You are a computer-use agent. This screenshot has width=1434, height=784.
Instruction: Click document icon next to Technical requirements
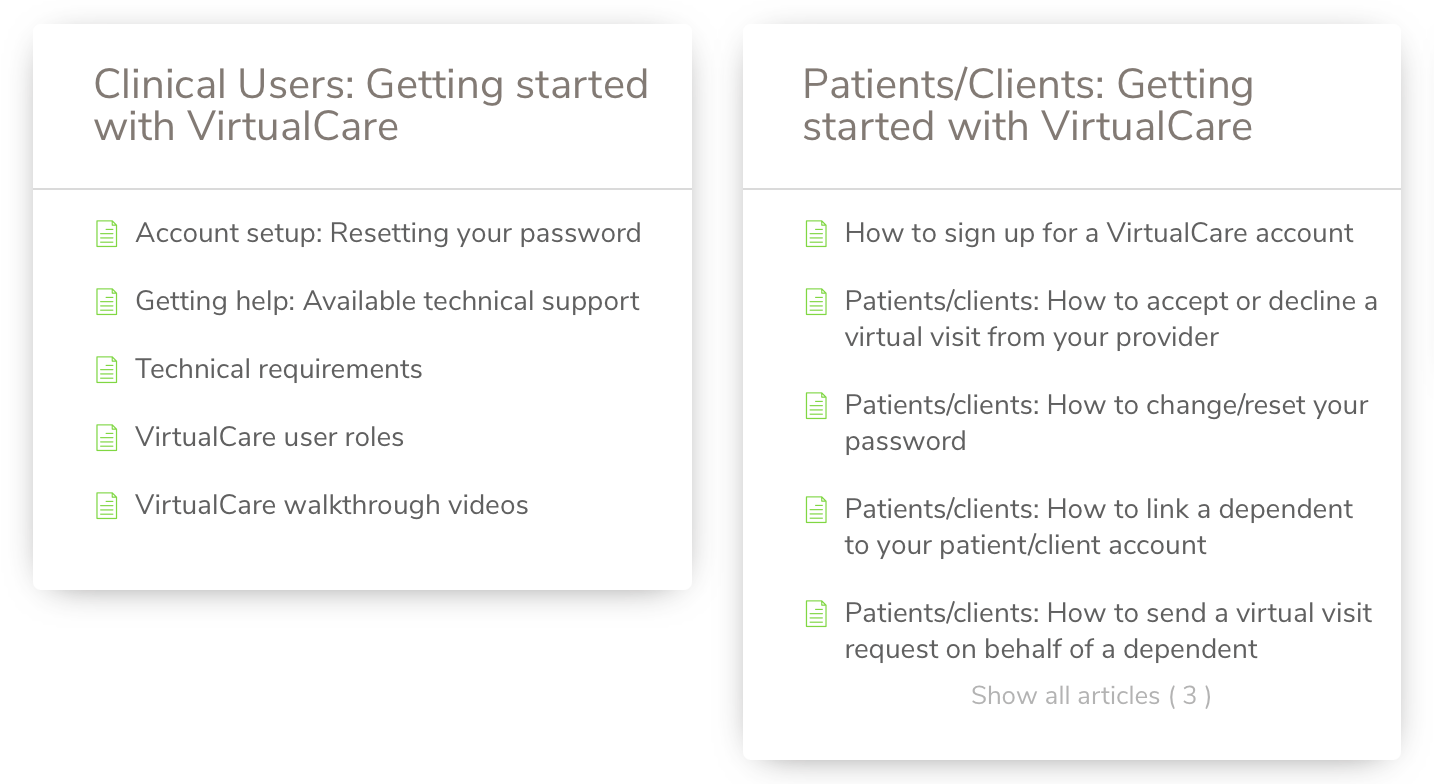(106, 370)
